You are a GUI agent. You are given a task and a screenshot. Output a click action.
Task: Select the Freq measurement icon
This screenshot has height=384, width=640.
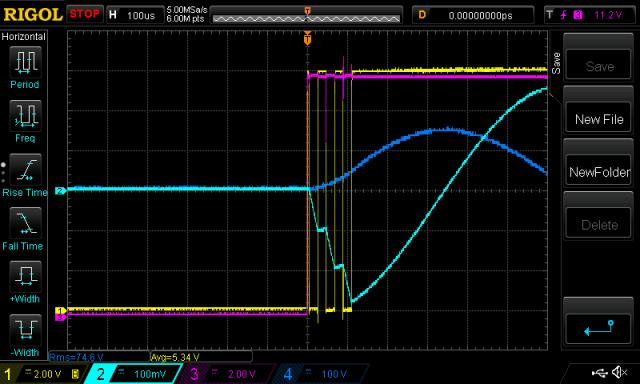click(25, 116)
